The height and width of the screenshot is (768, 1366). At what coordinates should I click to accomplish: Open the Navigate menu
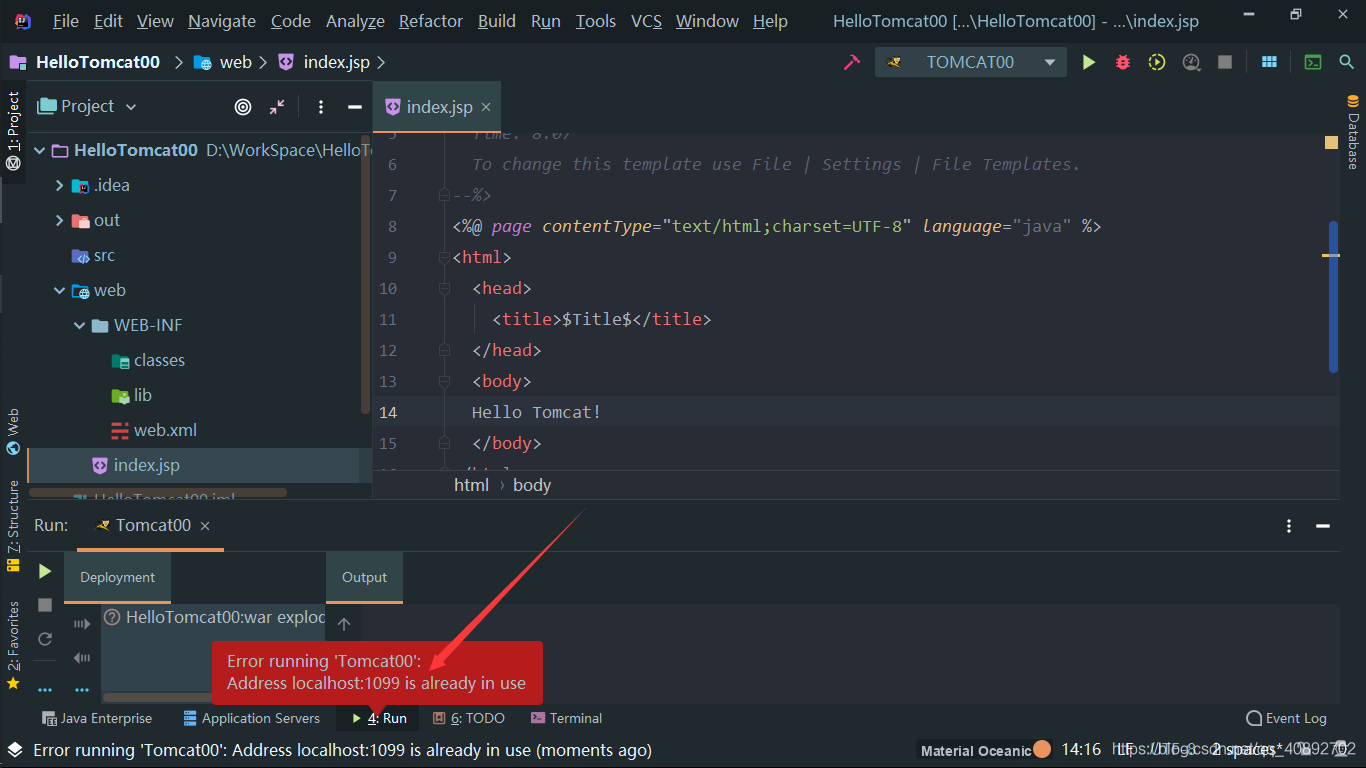pyautogui.click(x=222, y=21)
